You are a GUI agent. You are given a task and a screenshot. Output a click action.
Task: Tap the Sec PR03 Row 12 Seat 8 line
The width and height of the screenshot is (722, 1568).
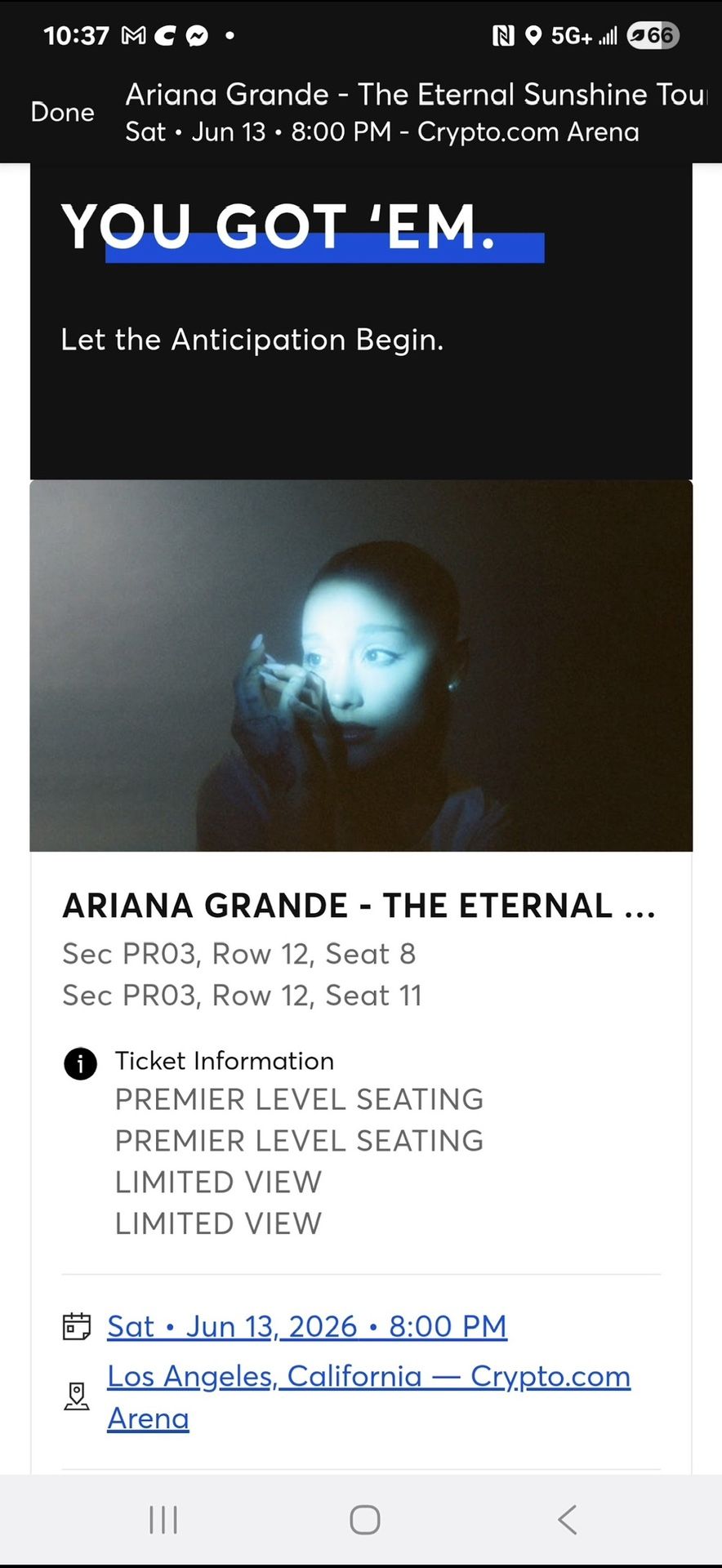point(239,954)
